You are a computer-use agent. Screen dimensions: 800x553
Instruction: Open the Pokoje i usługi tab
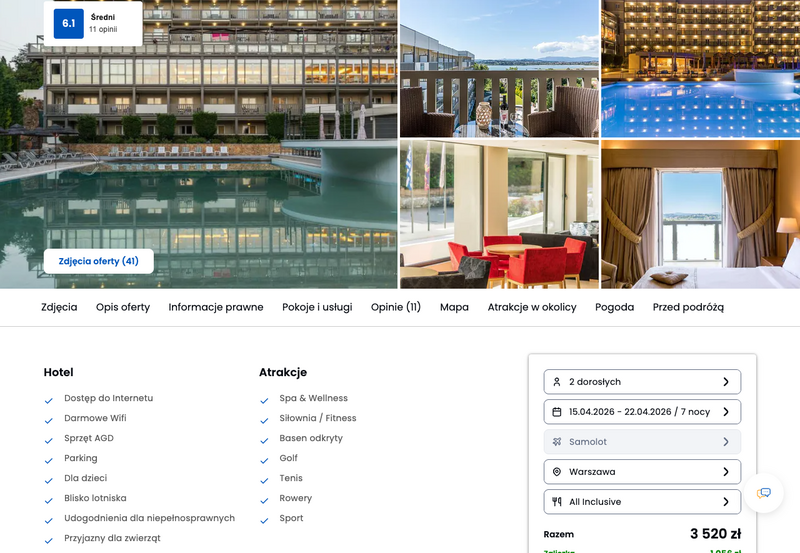[x=317, y=307]
